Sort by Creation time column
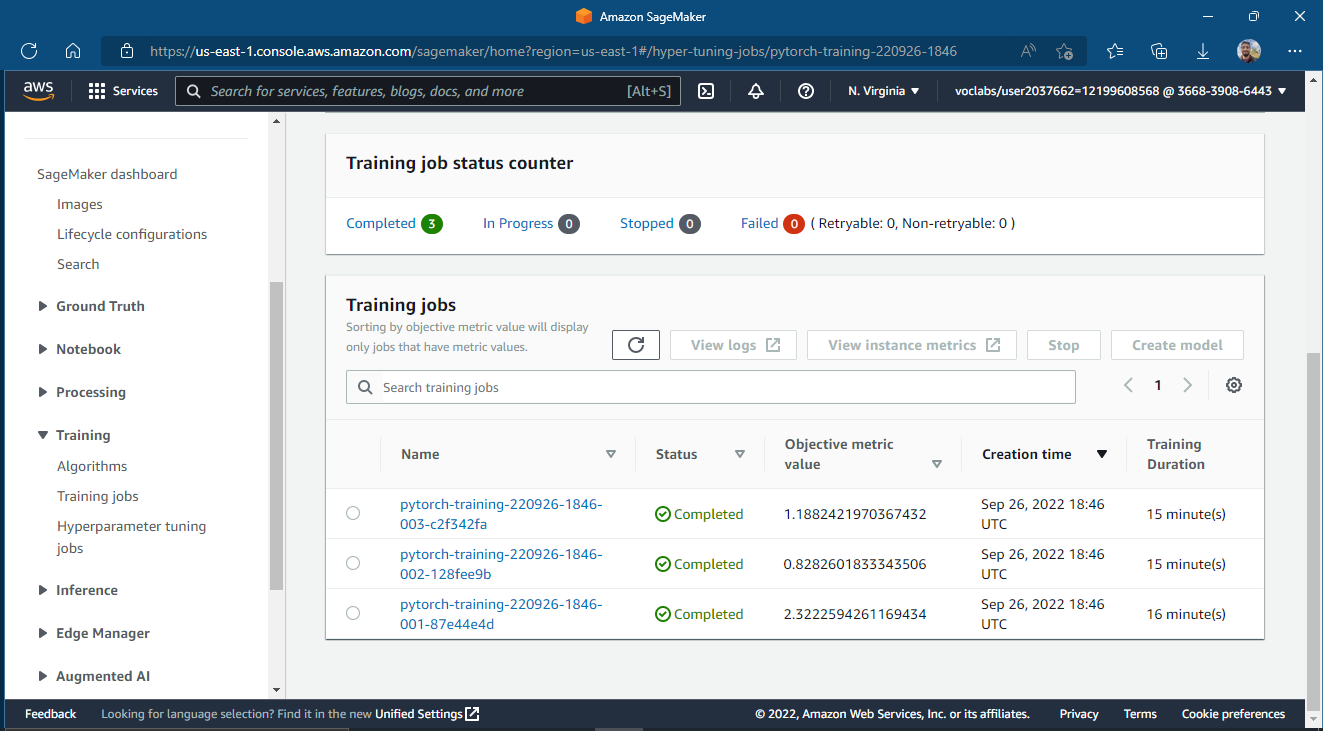Viewport: 1323px width, 731px height. [1102, 454]
